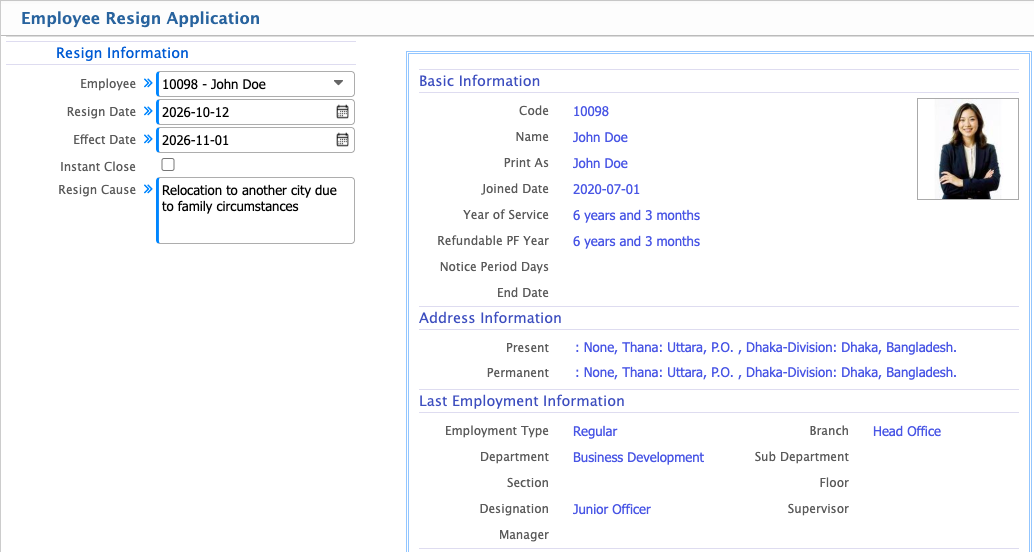Screen dimensions: 1034x552
Task: Click the Employee Resign Application page title
Action: click(140, 18)
